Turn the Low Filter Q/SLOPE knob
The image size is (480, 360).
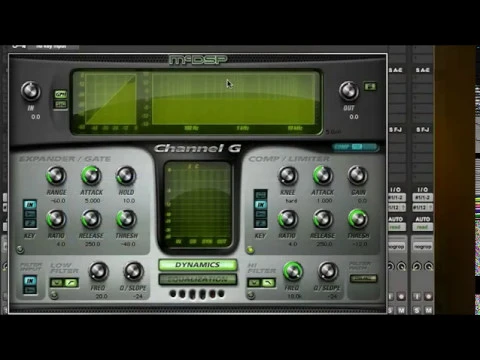133,271
